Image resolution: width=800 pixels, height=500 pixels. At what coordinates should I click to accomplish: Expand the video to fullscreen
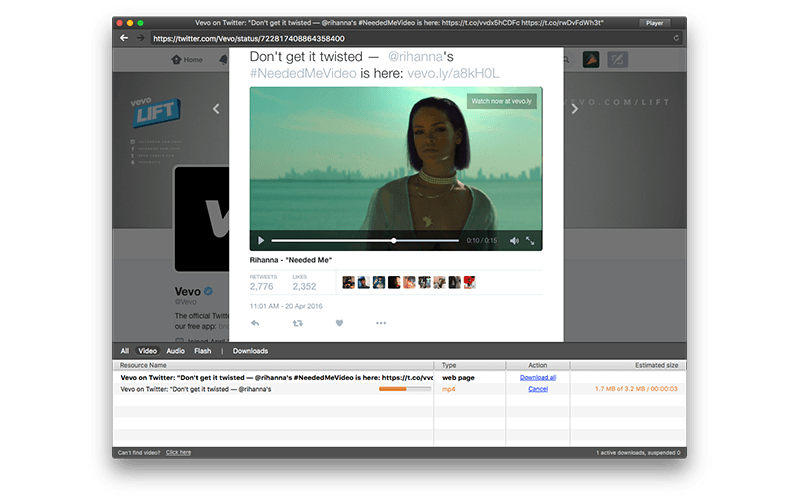[x=530, y=240]
